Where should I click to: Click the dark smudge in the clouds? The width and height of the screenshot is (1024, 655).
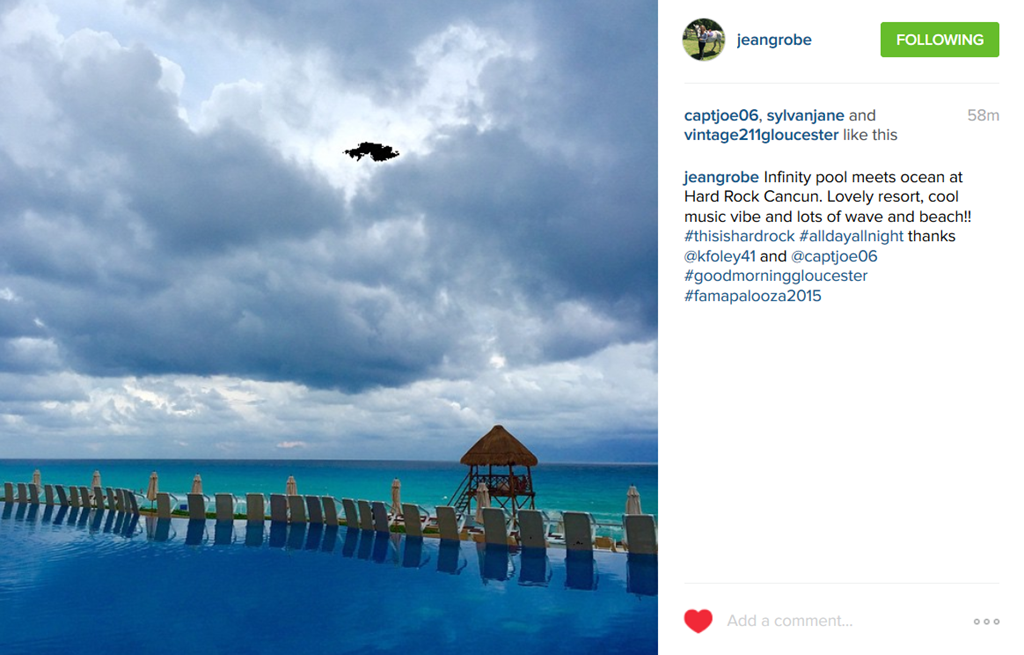click(372, 152)
